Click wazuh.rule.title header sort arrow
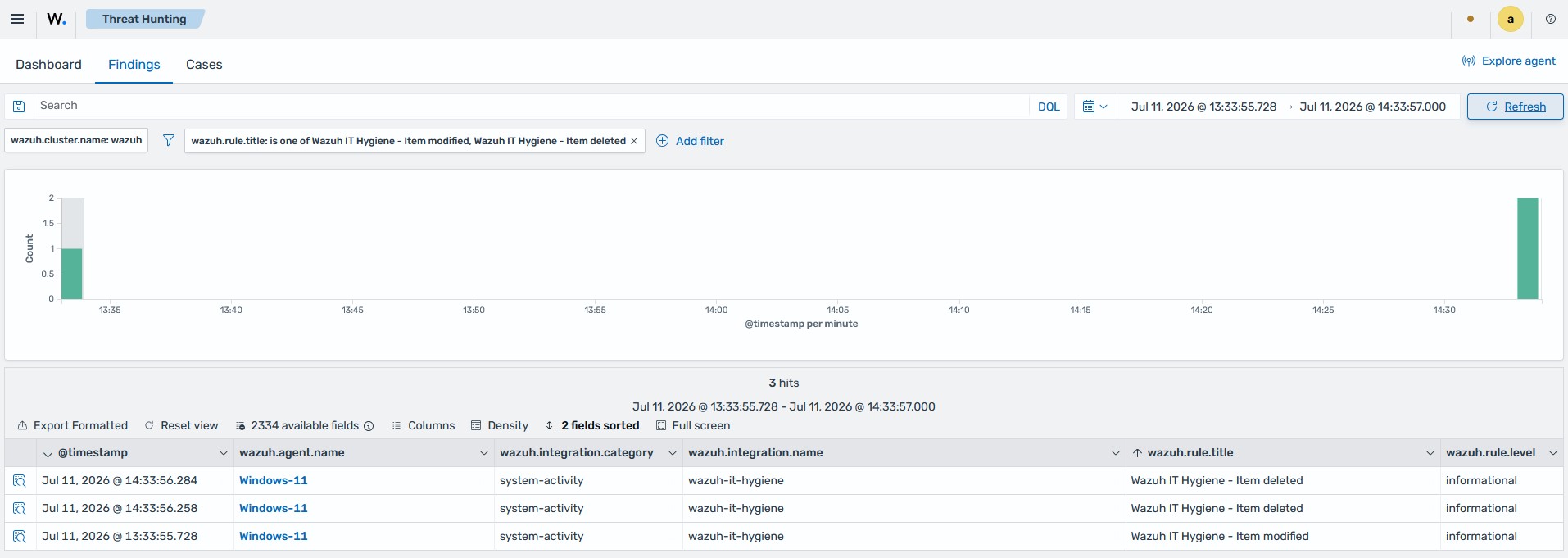The width and height of the screenshot is (1568, 558). (x=1137, y=453)
